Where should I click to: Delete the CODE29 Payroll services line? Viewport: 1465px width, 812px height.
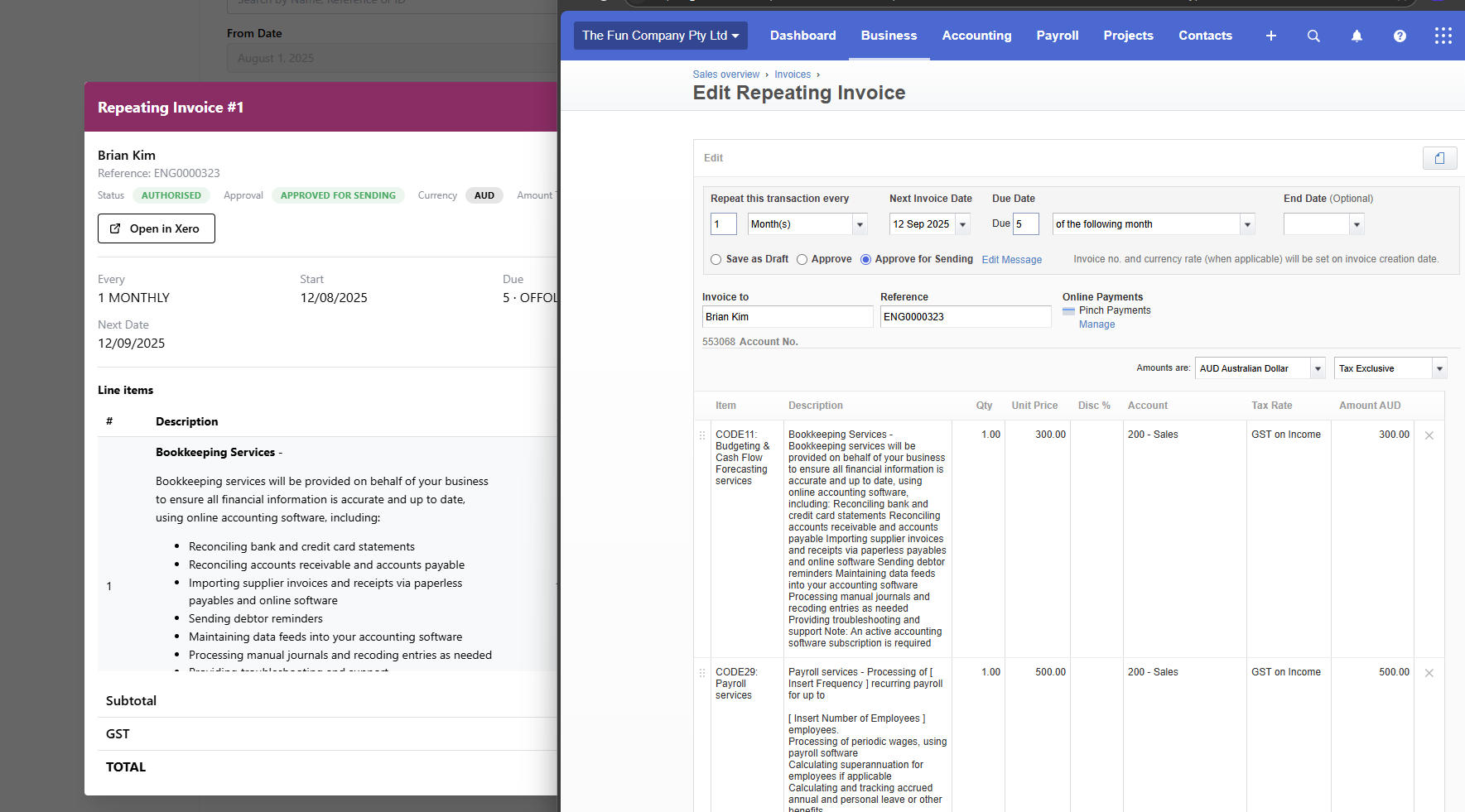(x=1429, y=673)
